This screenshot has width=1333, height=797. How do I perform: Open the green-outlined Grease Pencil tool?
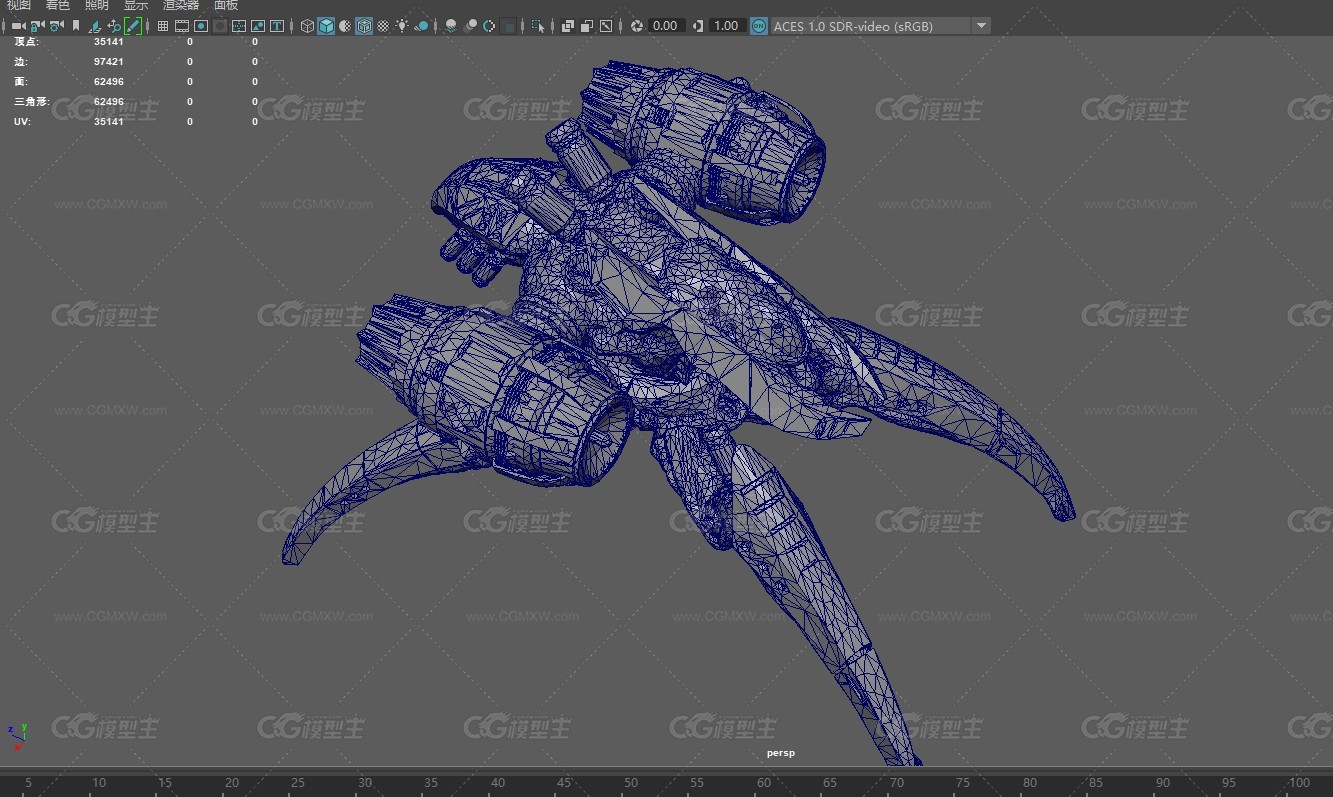[x=133, y=26]
